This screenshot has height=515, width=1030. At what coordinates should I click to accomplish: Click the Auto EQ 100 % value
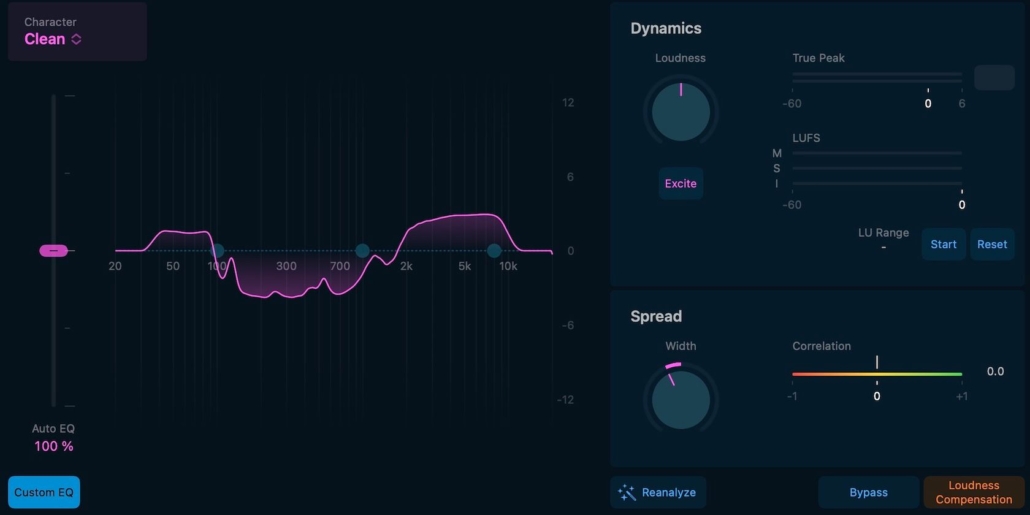click(x=54, y=446)
